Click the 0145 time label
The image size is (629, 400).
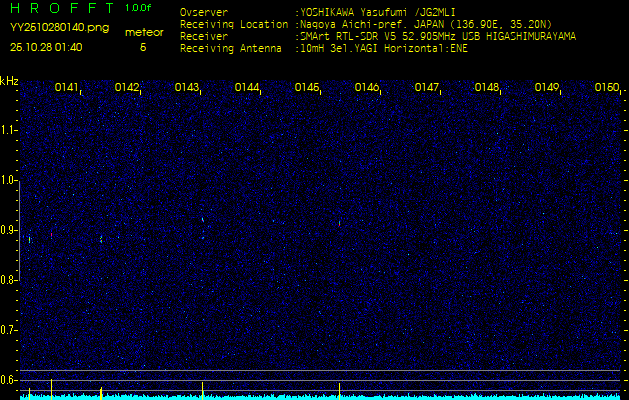(307, 88)
